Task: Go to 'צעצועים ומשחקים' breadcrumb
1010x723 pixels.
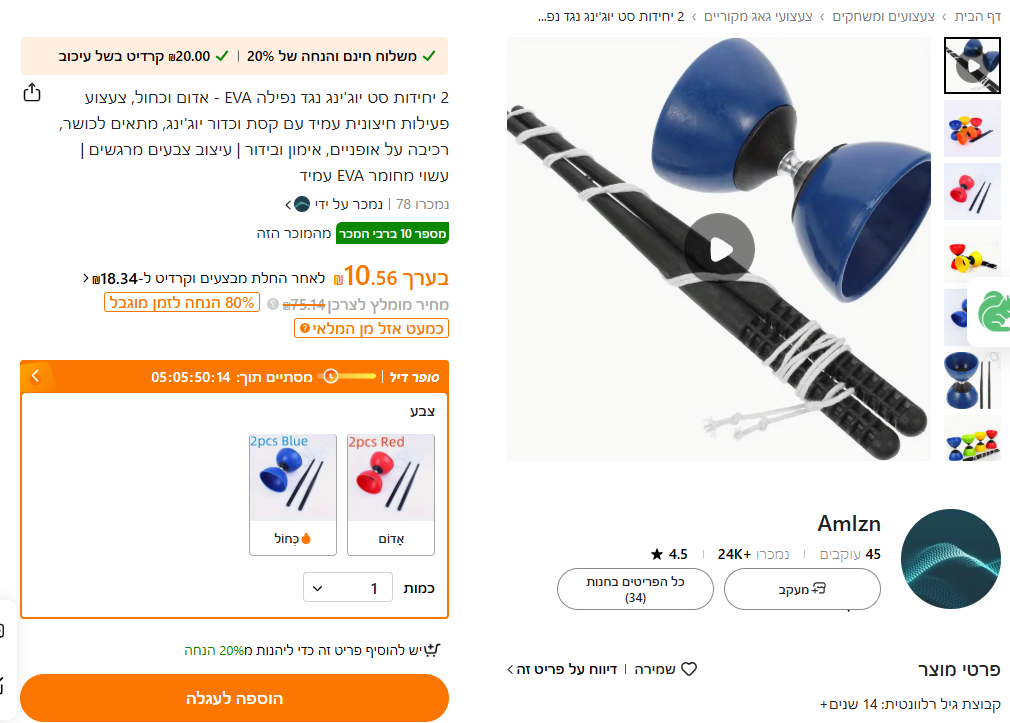Action: tap(883, 17)
